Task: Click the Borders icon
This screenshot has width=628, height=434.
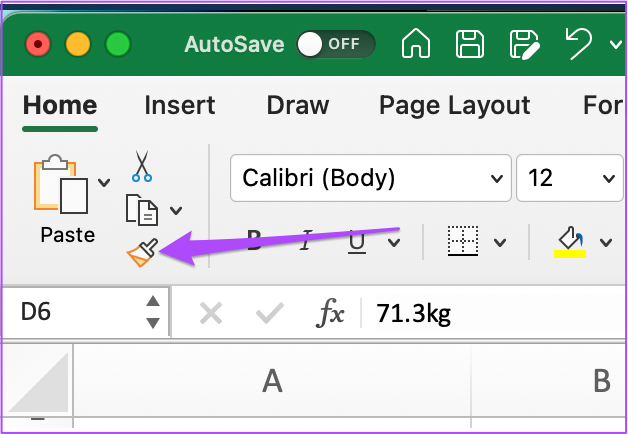Action: pyautogui.click(x=463, y=241)
